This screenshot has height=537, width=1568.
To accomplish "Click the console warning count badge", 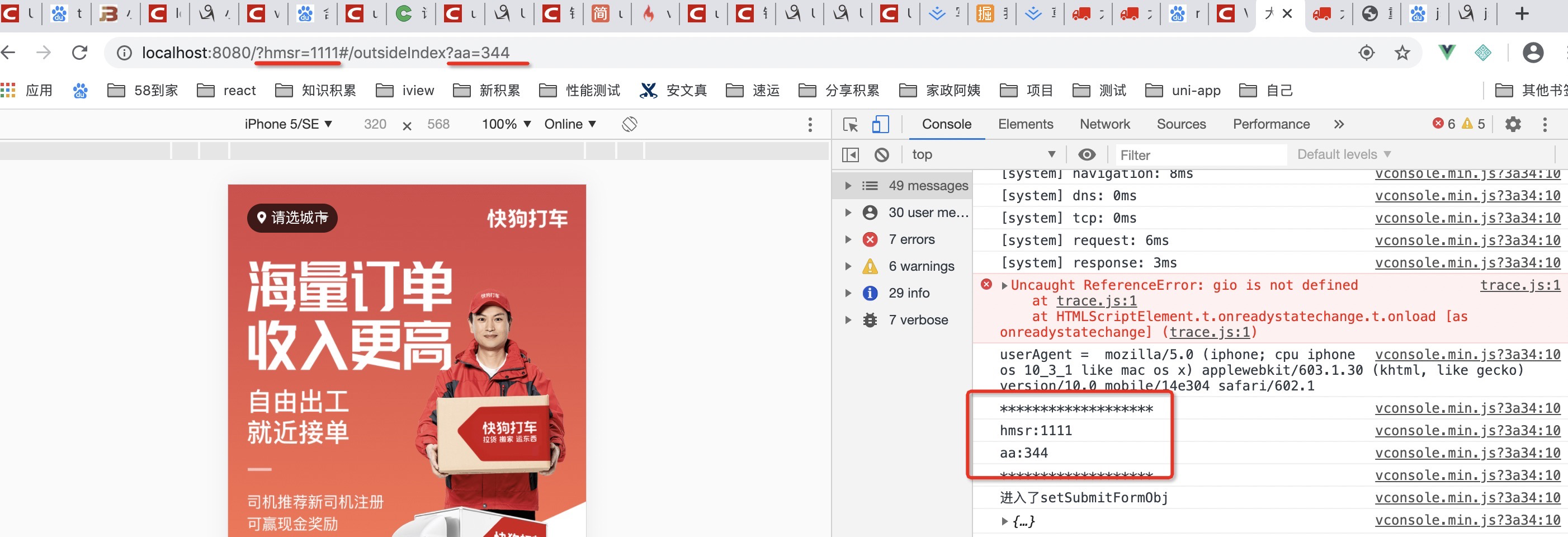I will click(x=1473, y=124).
